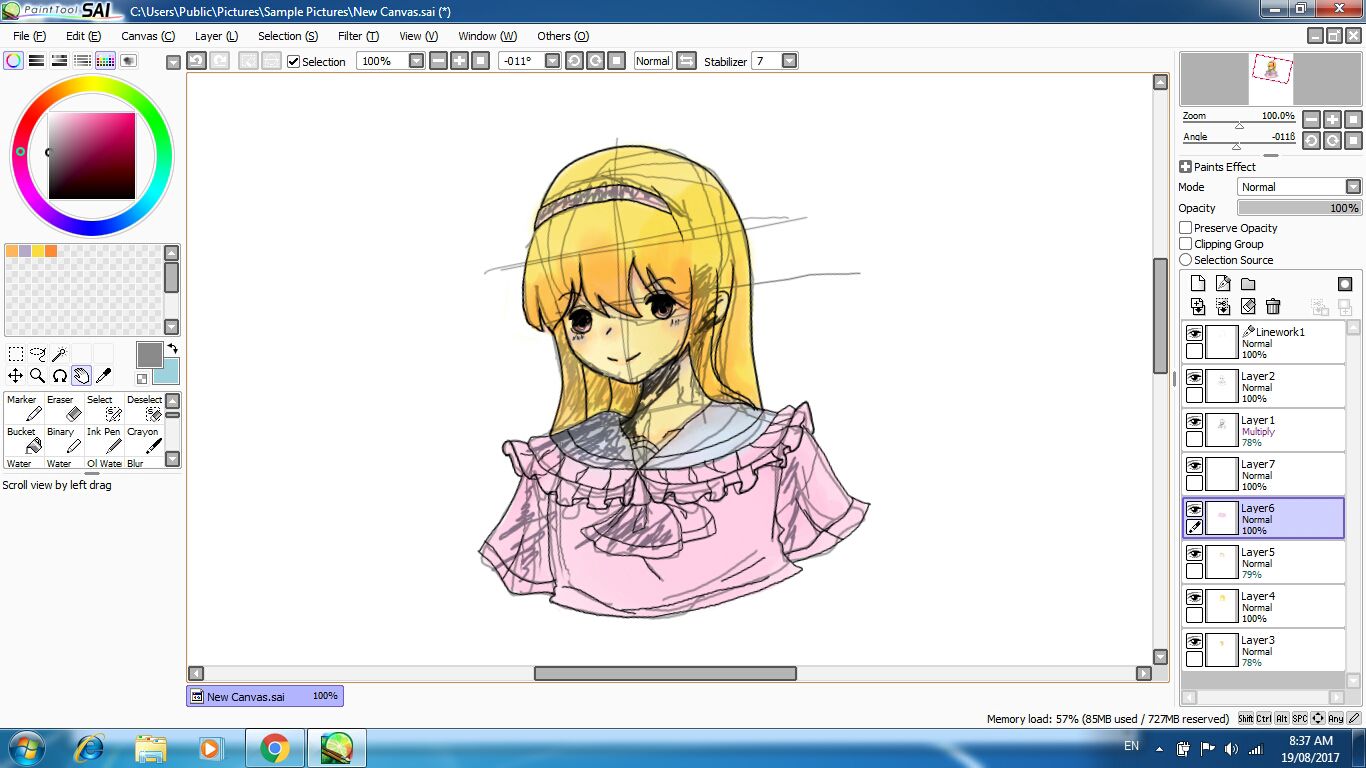
Task: Click the foreground gray color swatch
Action: pos(149,355)
